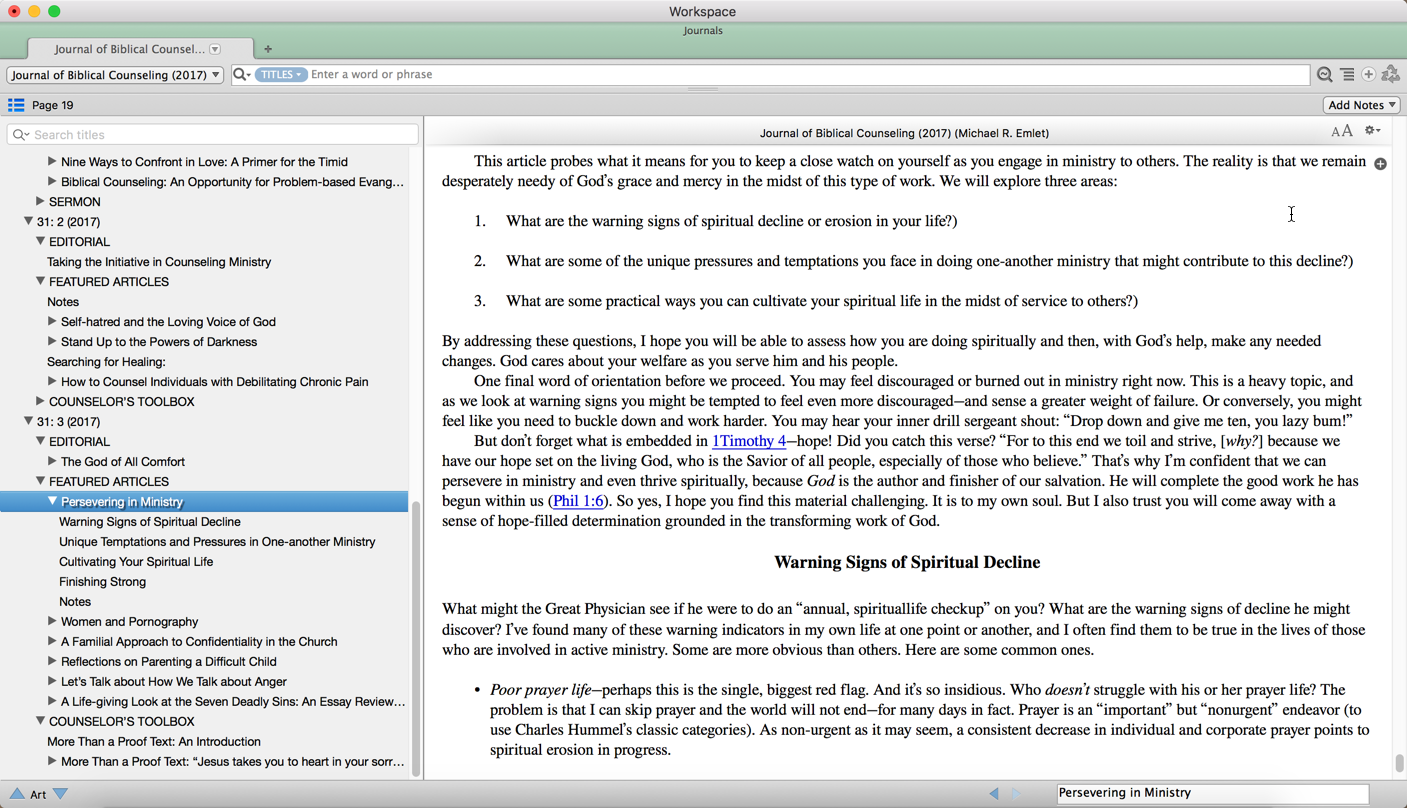
Task: Expand SERMON section
Action: point(40,202)
